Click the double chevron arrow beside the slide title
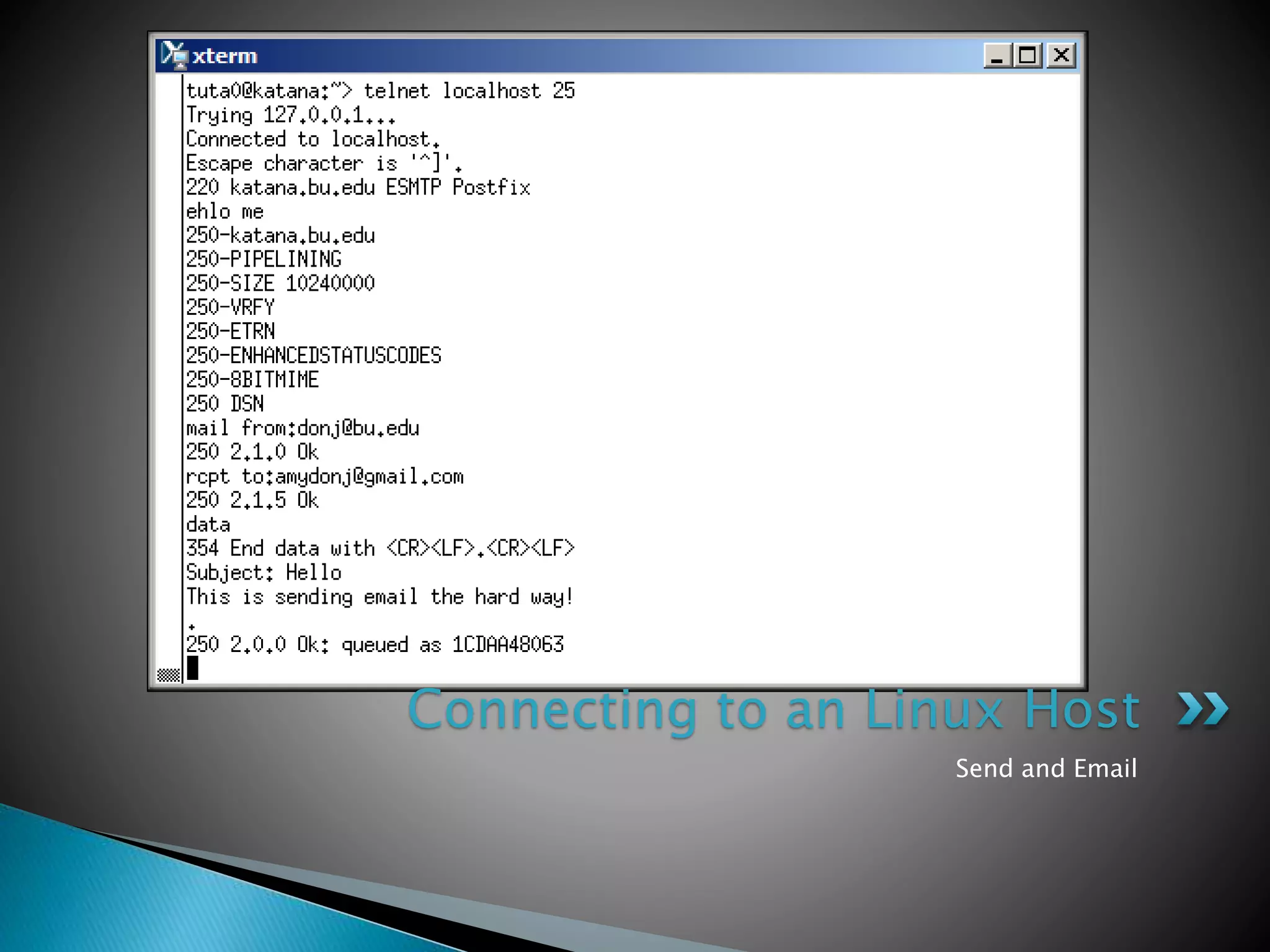This screenshot has width=1270, height=952. pos(1202,709)
